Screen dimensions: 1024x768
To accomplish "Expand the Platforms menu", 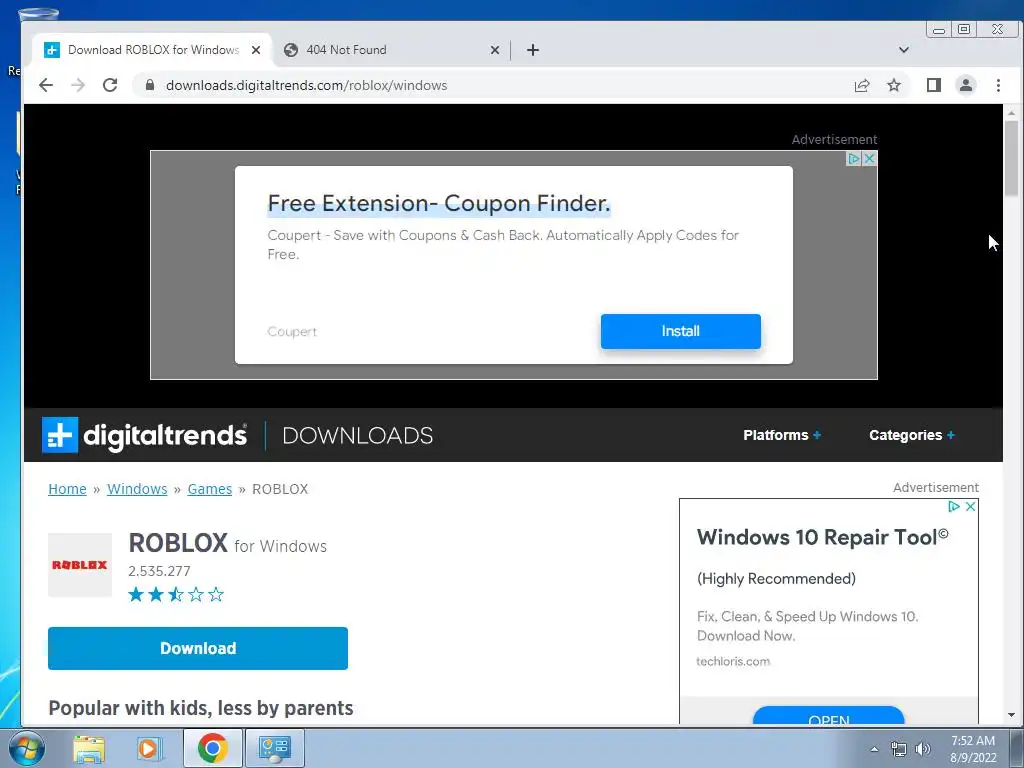I will [782, 435].
